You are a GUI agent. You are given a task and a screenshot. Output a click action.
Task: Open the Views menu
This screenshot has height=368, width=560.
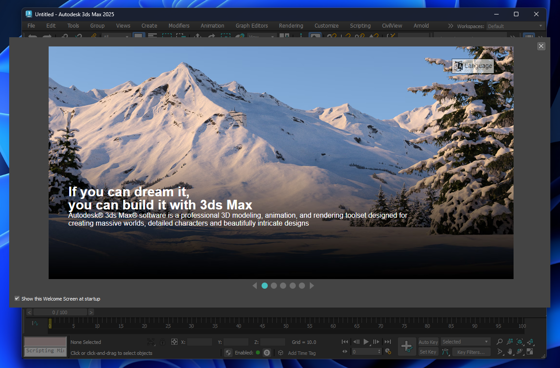point(123,26)
